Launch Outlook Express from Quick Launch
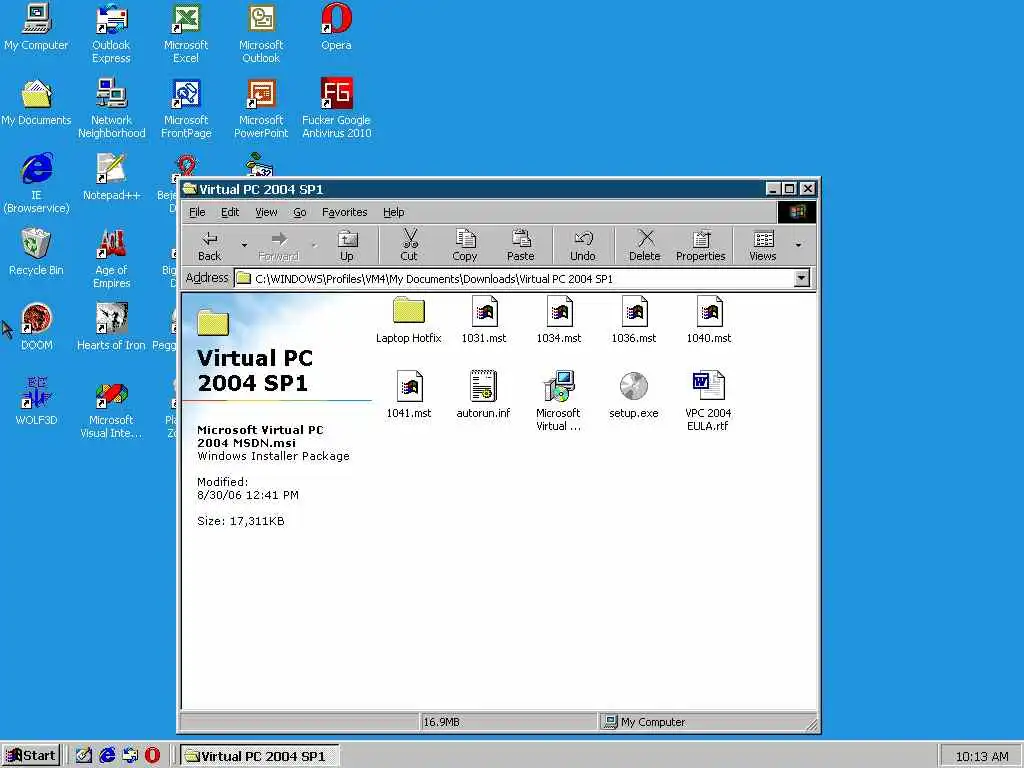This screenshot has height=768, width=1024. click(x=130, y=756)
